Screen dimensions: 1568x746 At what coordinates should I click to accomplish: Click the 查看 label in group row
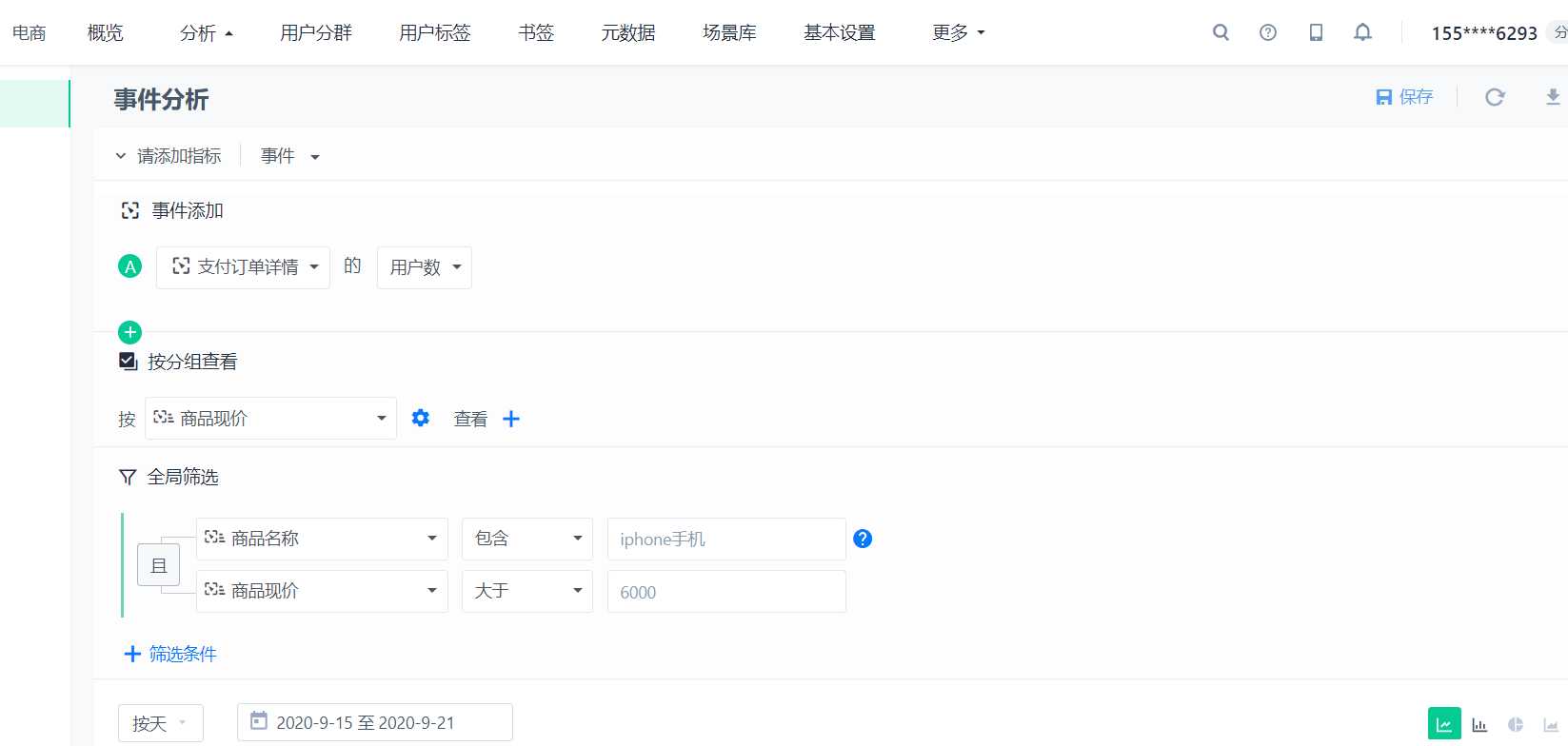(470, 419)
